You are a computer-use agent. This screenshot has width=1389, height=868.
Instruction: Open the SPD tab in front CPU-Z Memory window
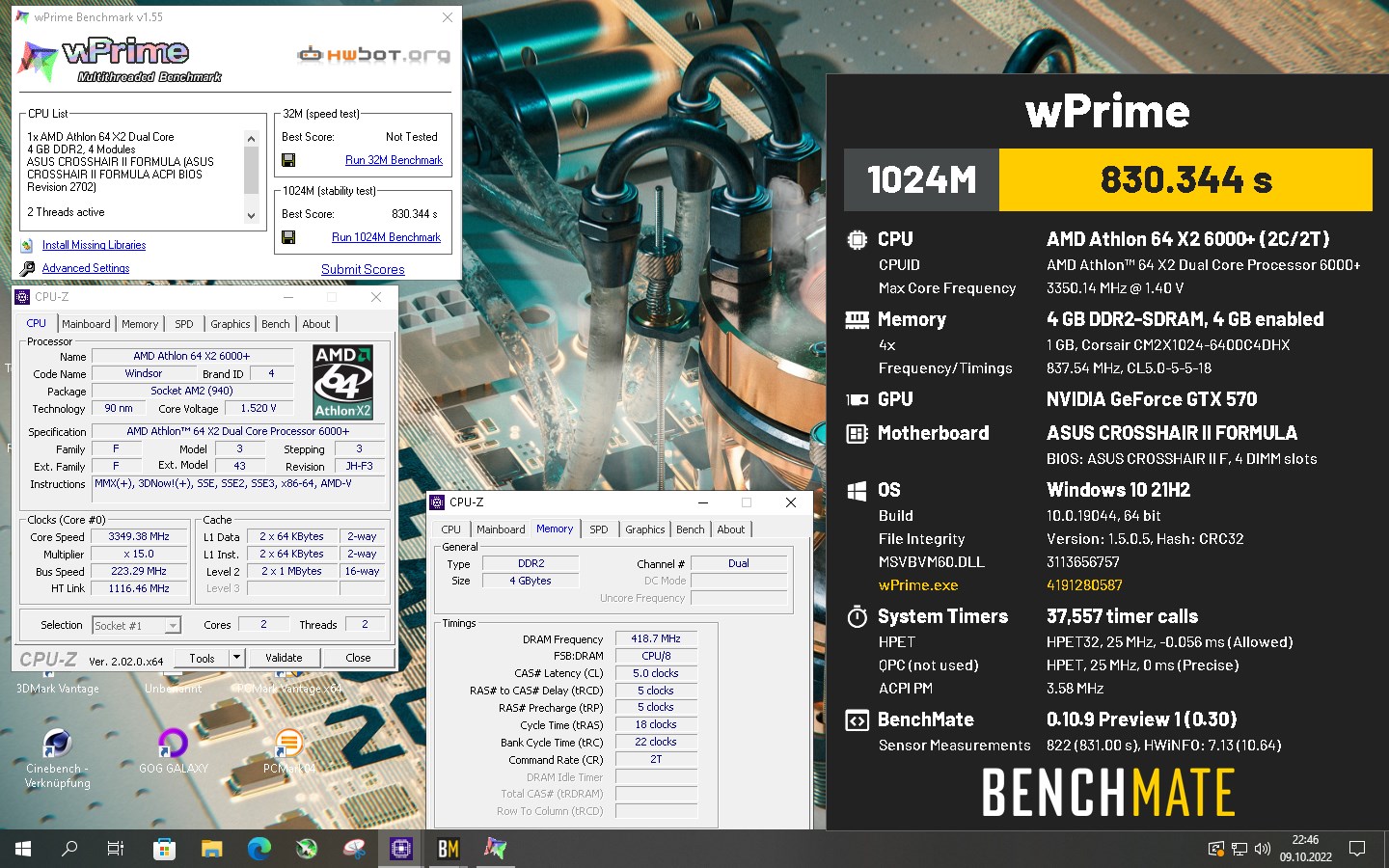(x=599, y=529)
